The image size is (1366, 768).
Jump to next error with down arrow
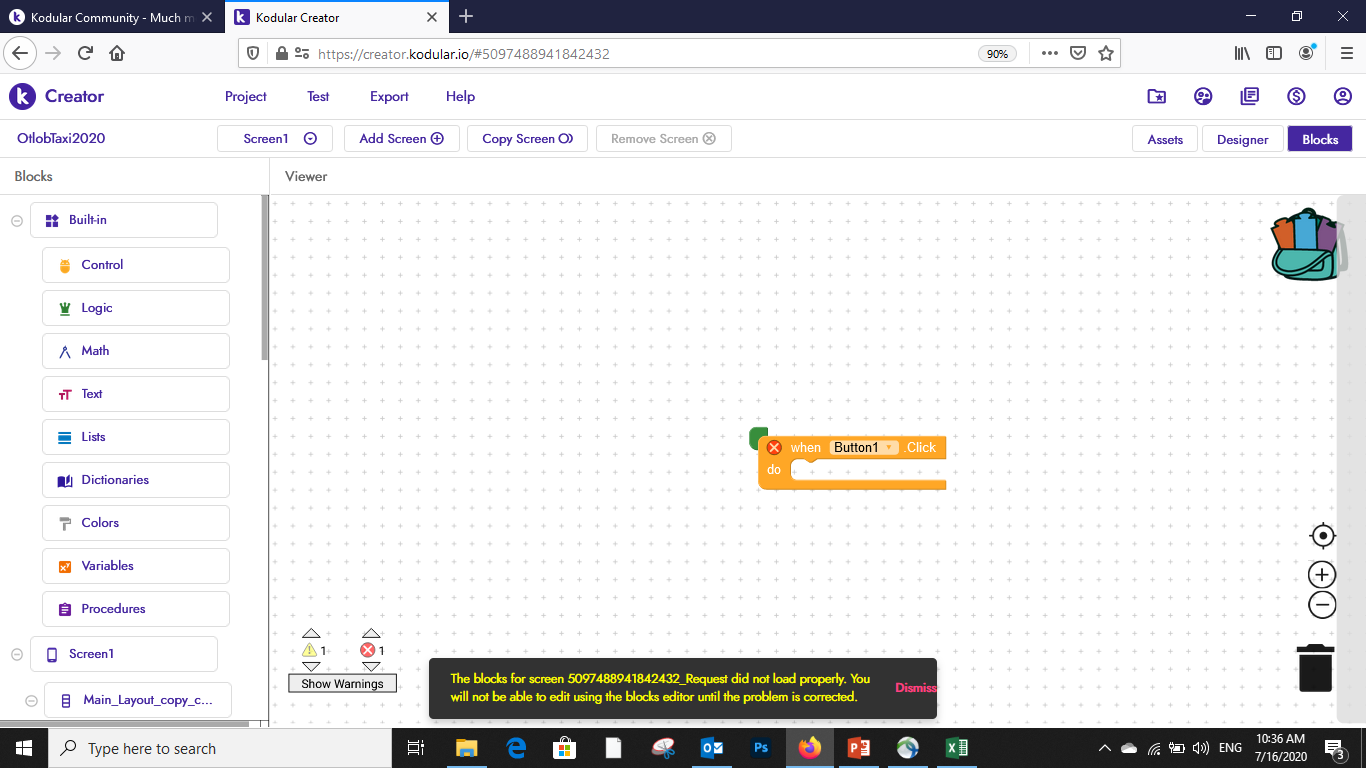coord(371,667)
